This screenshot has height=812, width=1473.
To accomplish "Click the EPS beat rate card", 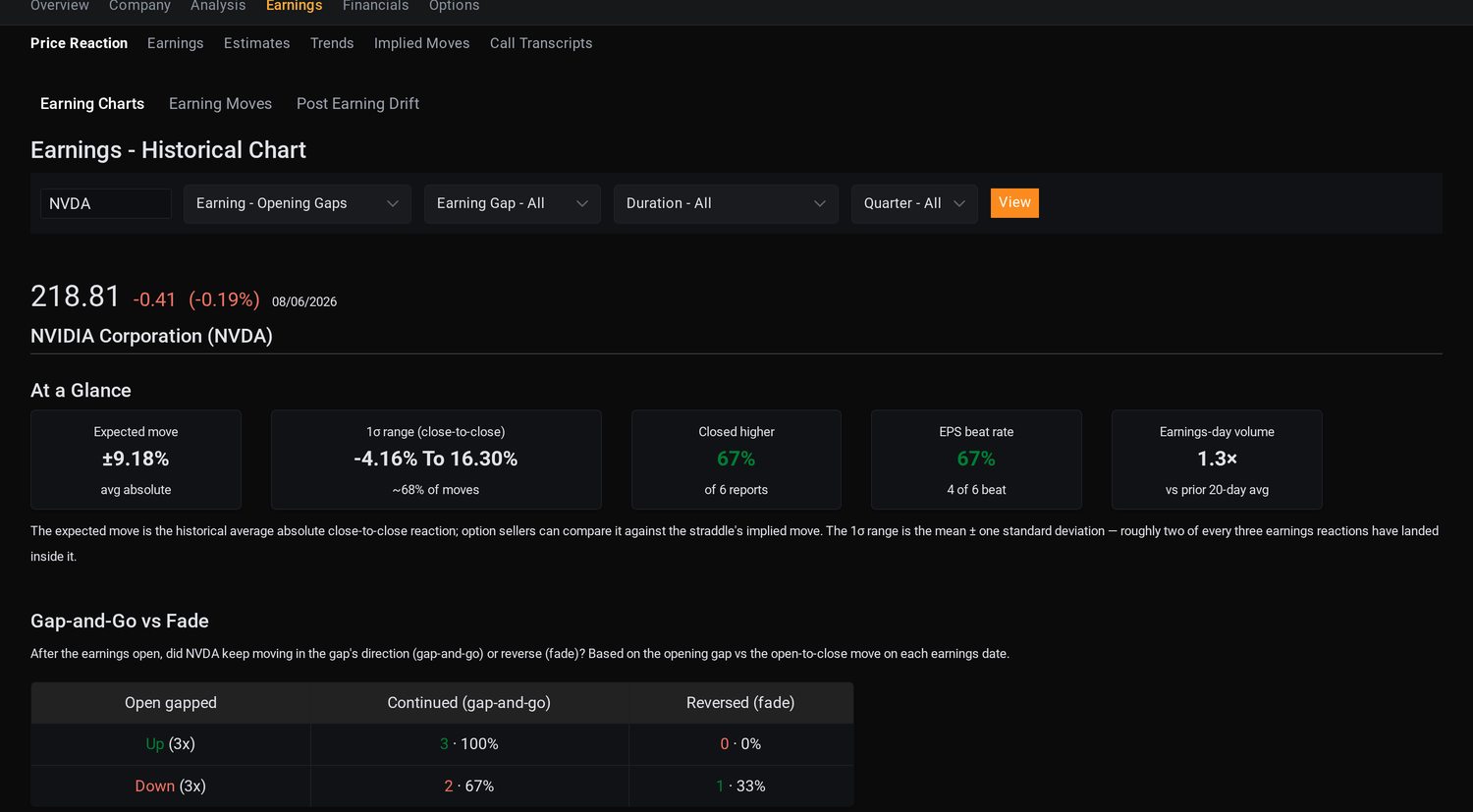I will coord(976,460).
